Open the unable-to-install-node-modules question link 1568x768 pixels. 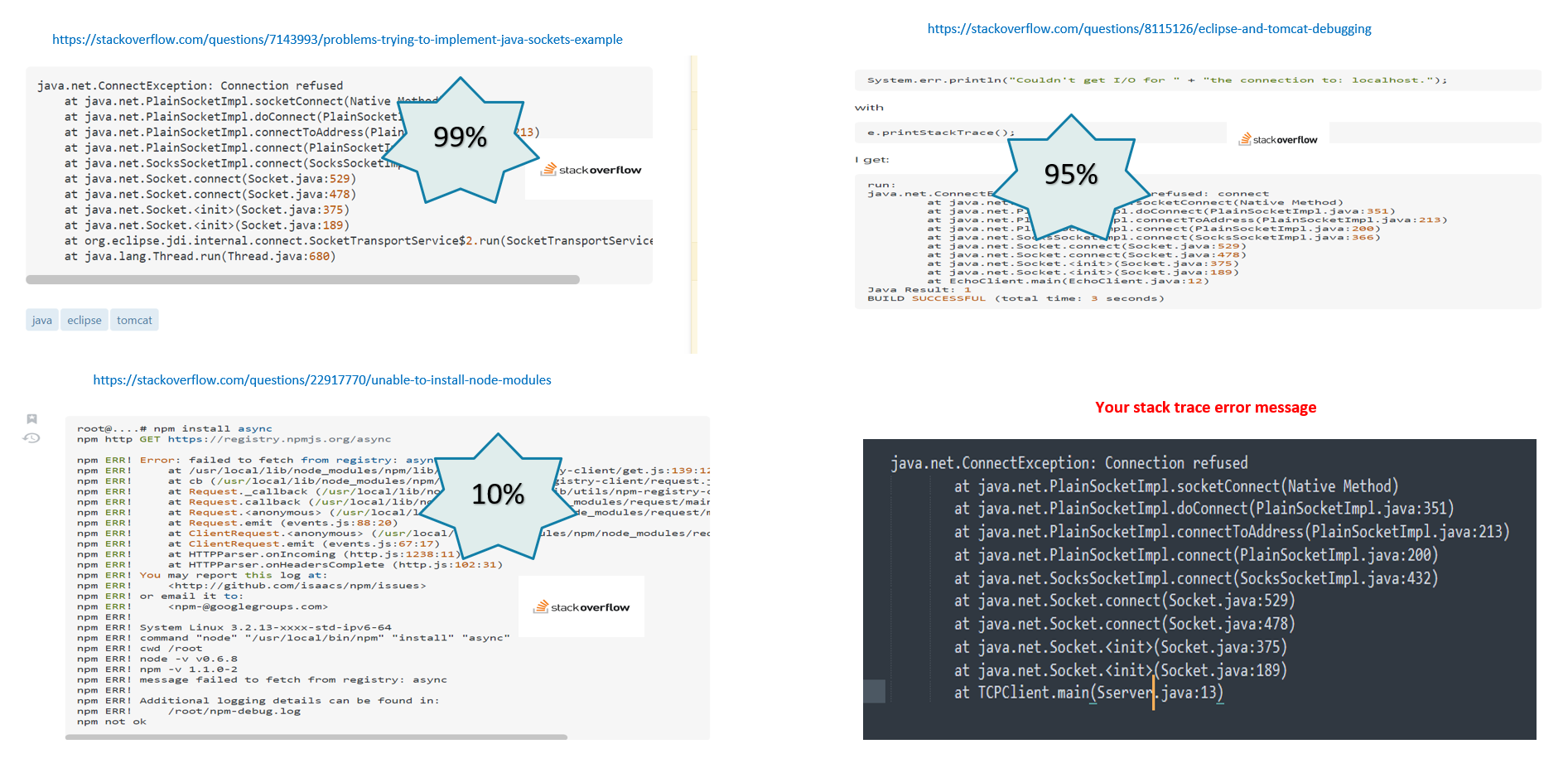pos(322,380)
